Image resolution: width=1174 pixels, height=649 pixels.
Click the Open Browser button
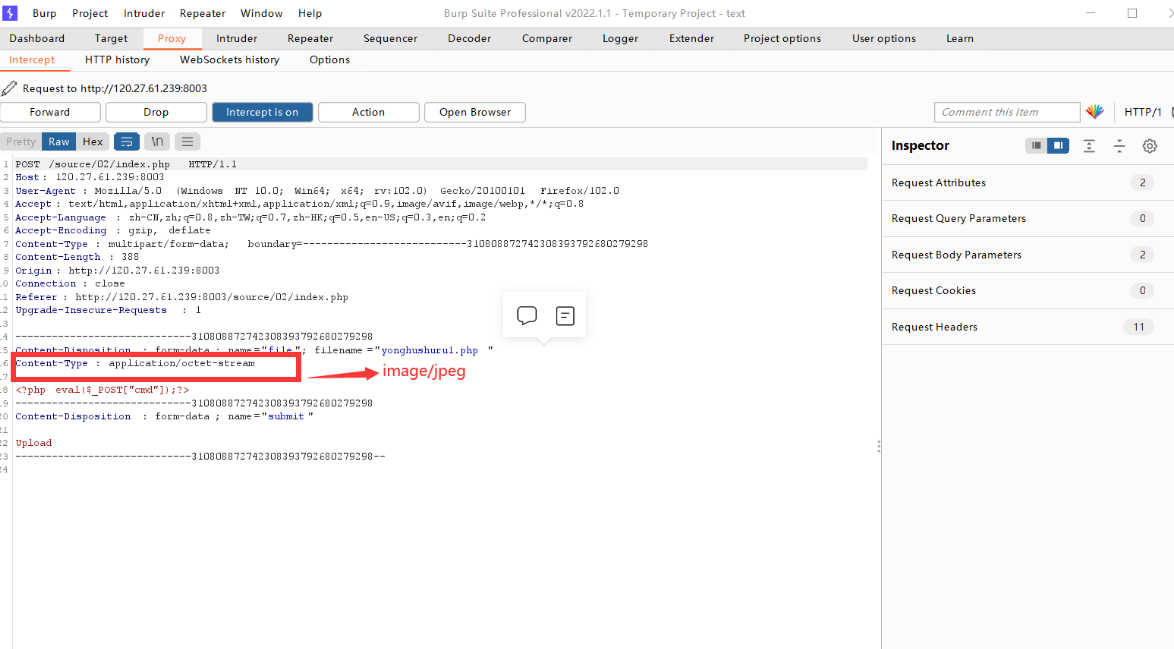point(475,112)
